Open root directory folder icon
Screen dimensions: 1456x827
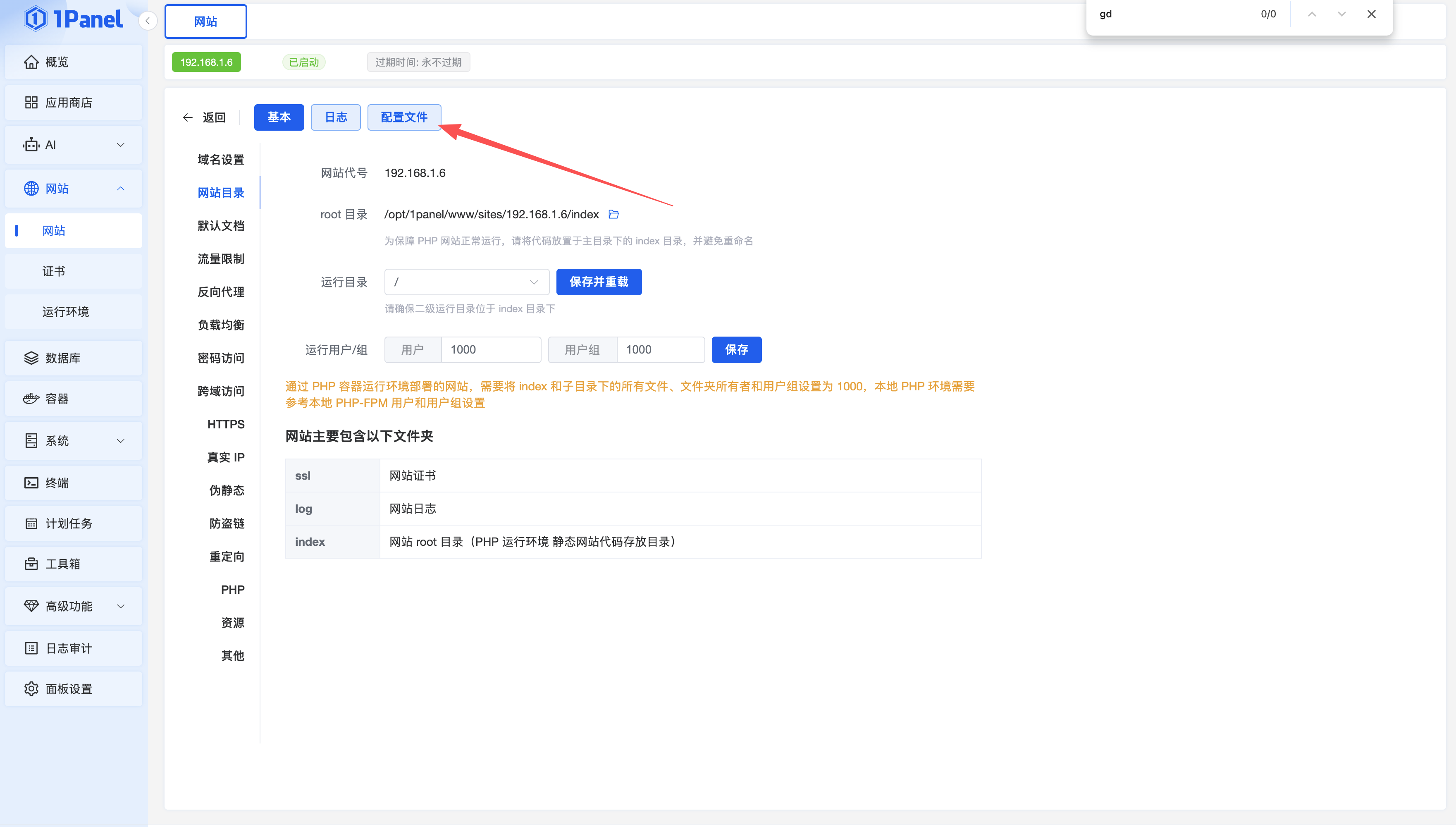pyautogui.click(x=613, y=214)
